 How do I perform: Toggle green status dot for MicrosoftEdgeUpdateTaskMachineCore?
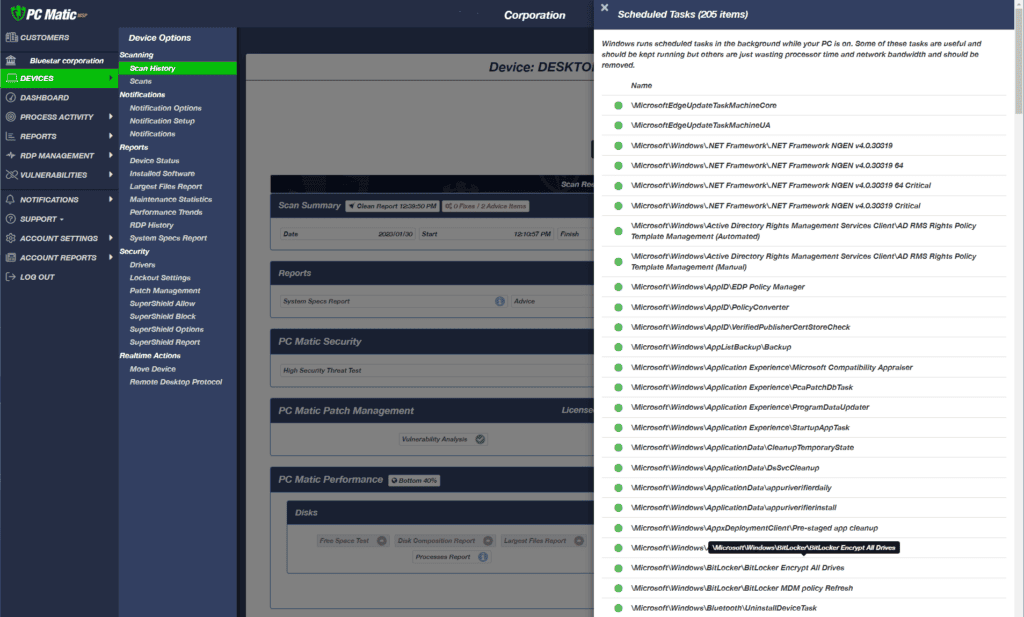(618, 105)
